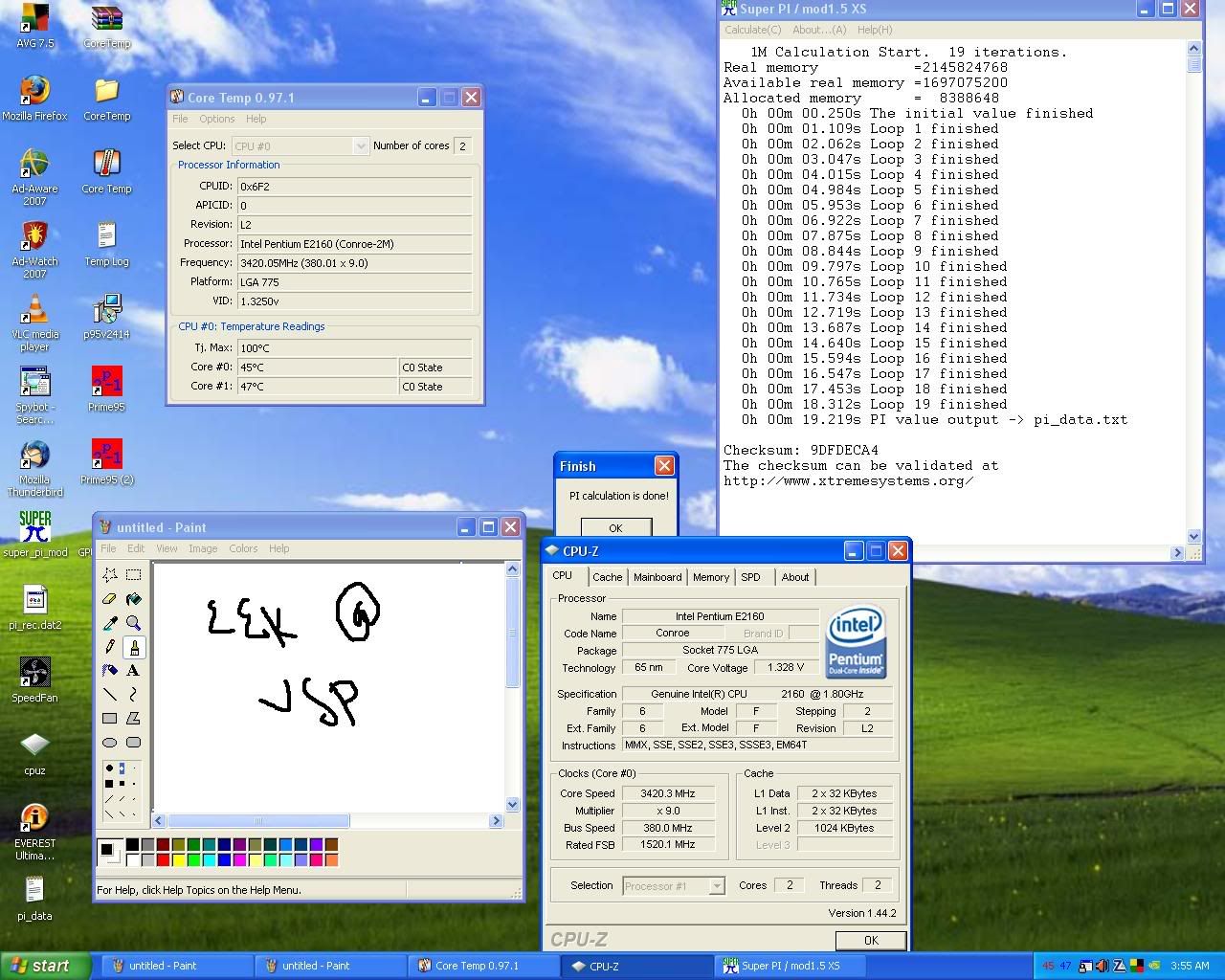Choose the orange color swatch in Paint

coord(331,859)
